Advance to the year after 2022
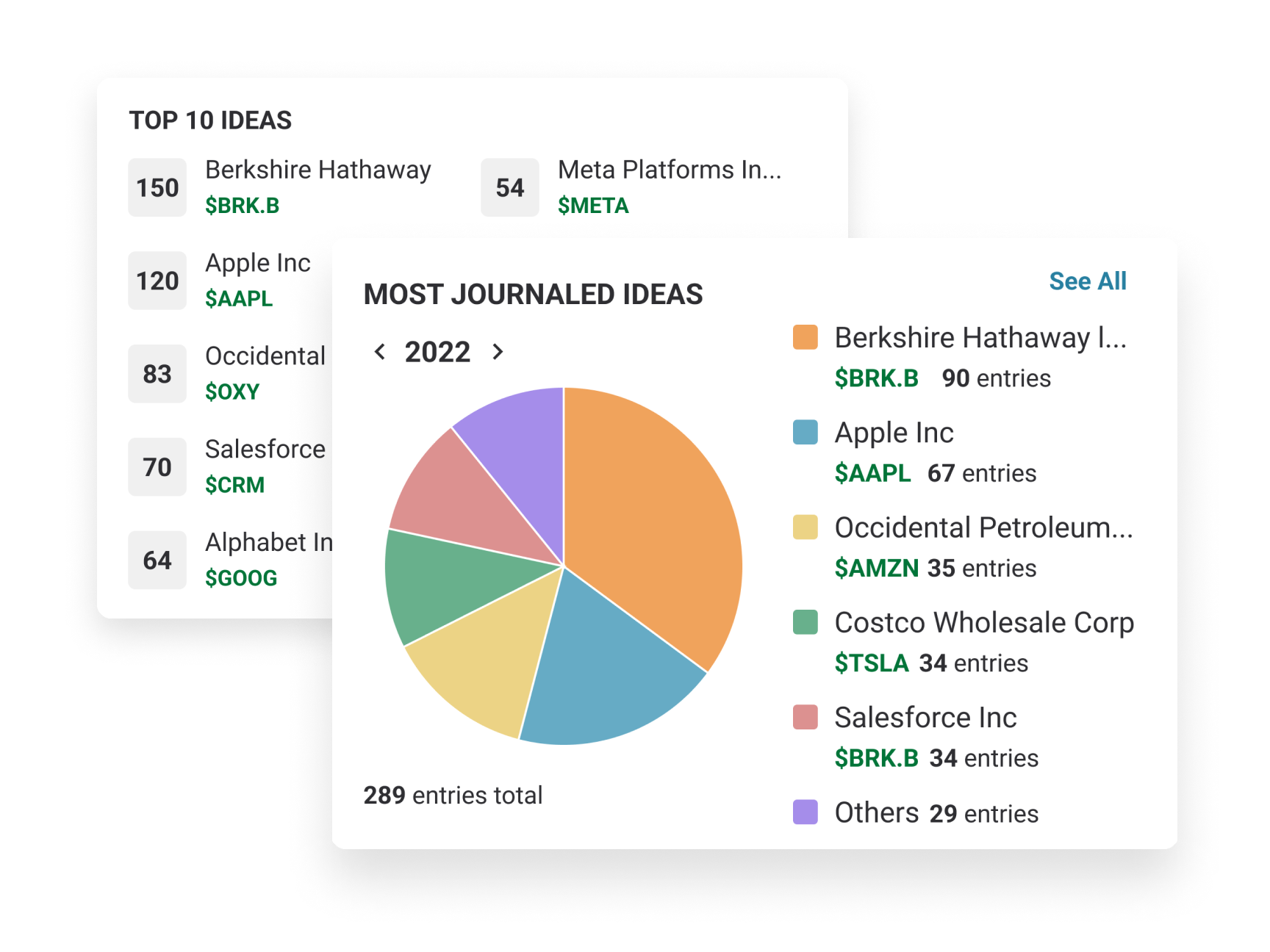 pyautogui.click(x=498, y=352)
